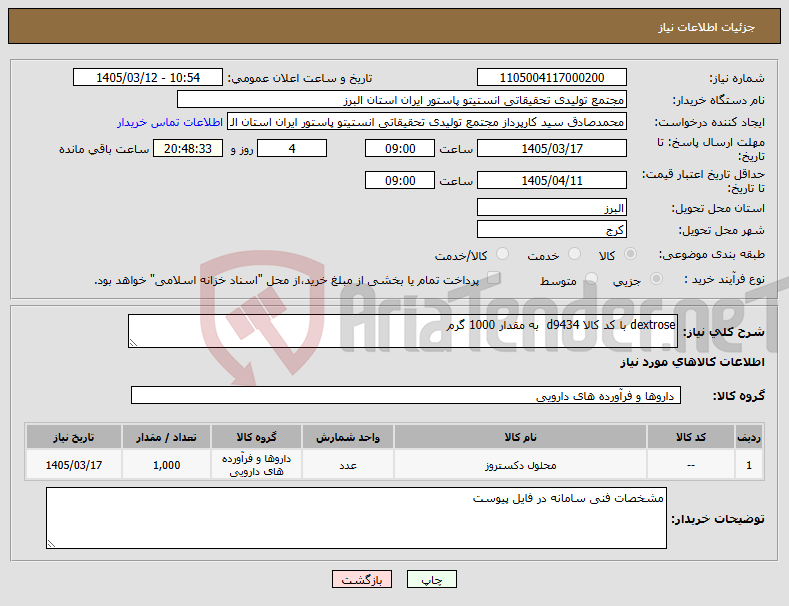Click the تاریخ نیاز column header
Image resolution: width=789 pixels, height=606 pixels.
(74, 437)
